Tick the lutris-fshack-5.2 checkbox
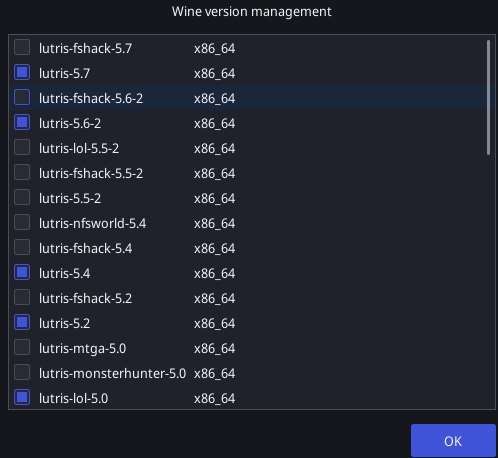 (22, 297)
